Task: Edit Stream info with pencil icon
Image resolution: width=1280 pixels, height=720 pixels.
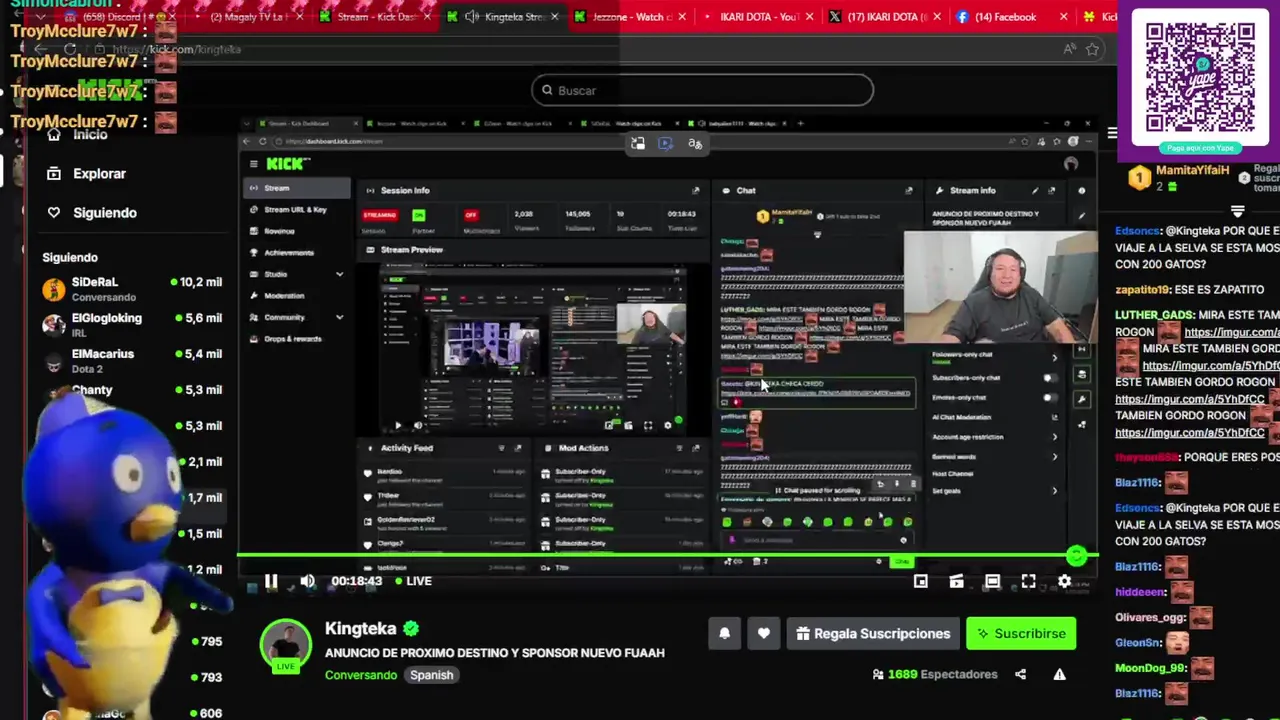Action: (1035, 190)
